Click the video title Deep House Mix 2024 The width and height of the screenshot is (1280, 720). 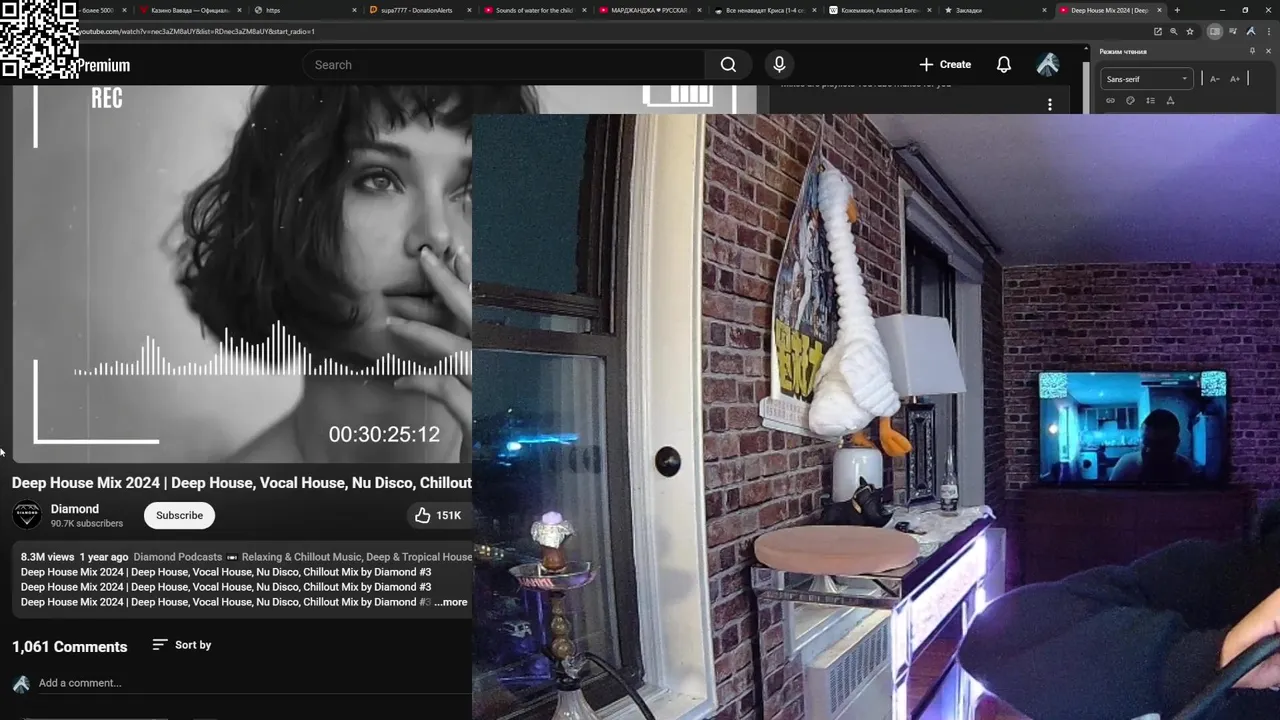pyautogui.click(x=242, y=483)
